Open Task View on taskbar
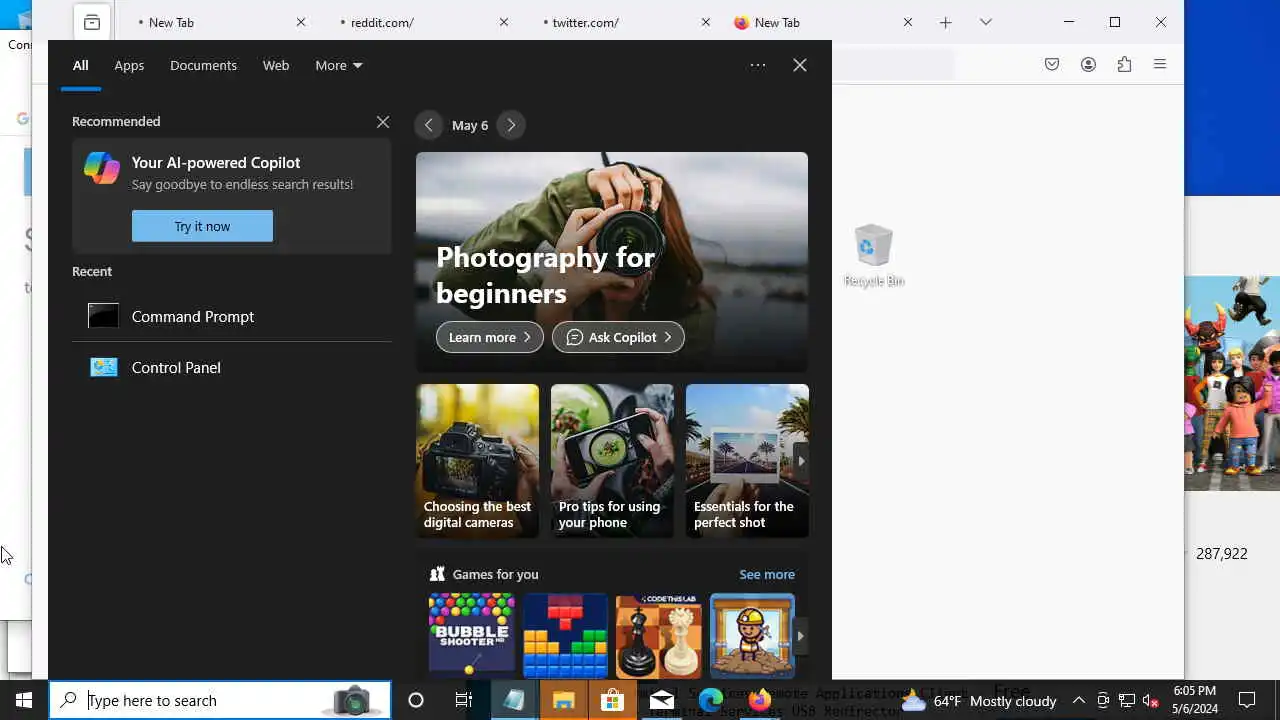Screen dimensions: 1280x720 pyautogui.click(x=464, y=700)
